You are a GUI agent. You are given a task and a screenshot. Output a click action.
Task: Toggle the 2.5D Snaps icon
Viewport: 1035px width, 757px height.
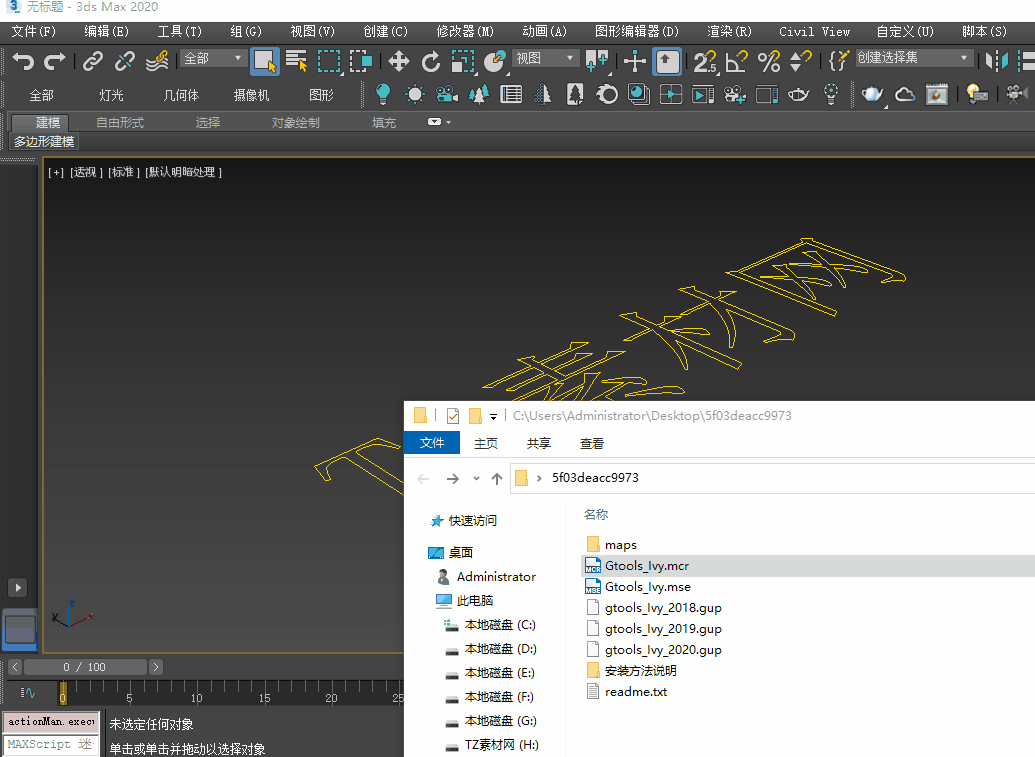pos(705,62)
